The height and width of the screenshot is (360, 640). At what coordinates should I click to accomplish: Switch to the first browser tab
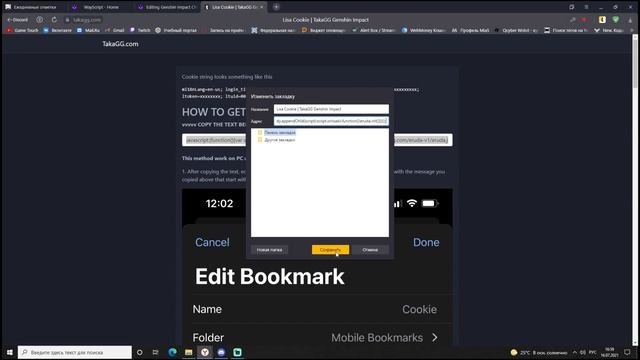point(35,7)
